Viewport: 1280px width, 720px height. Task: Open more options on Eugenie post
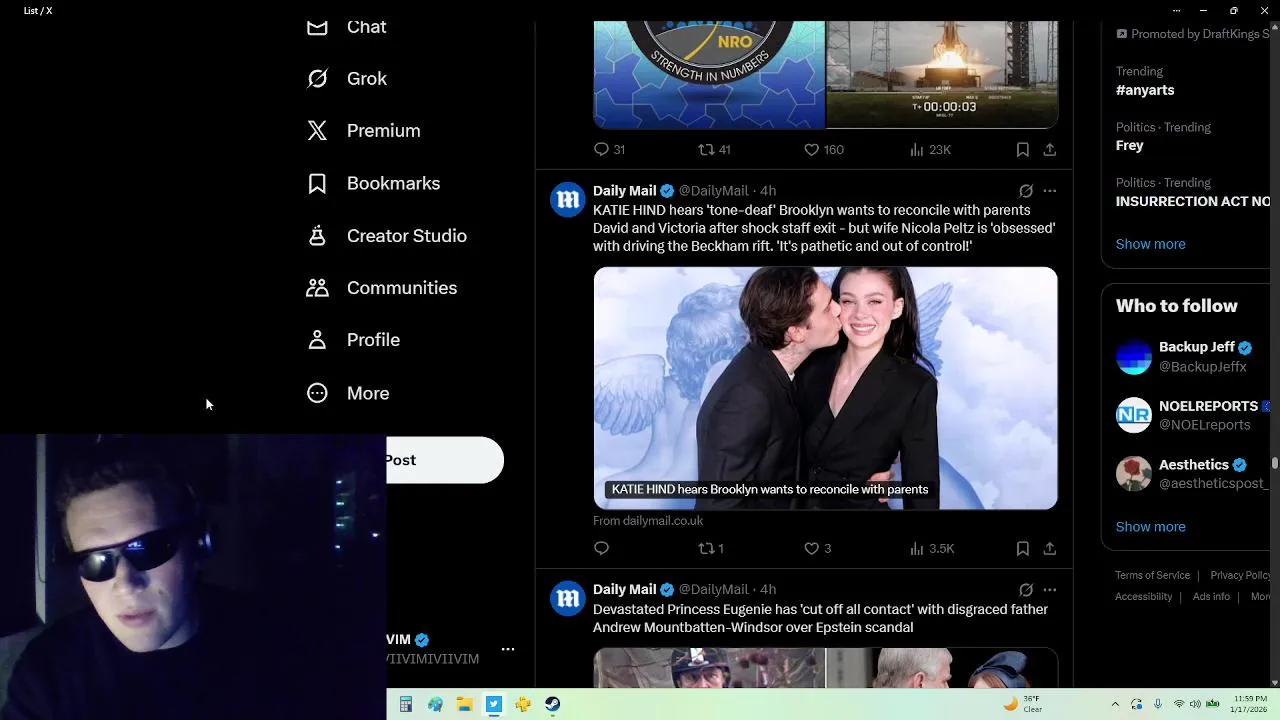point(1049,589)
